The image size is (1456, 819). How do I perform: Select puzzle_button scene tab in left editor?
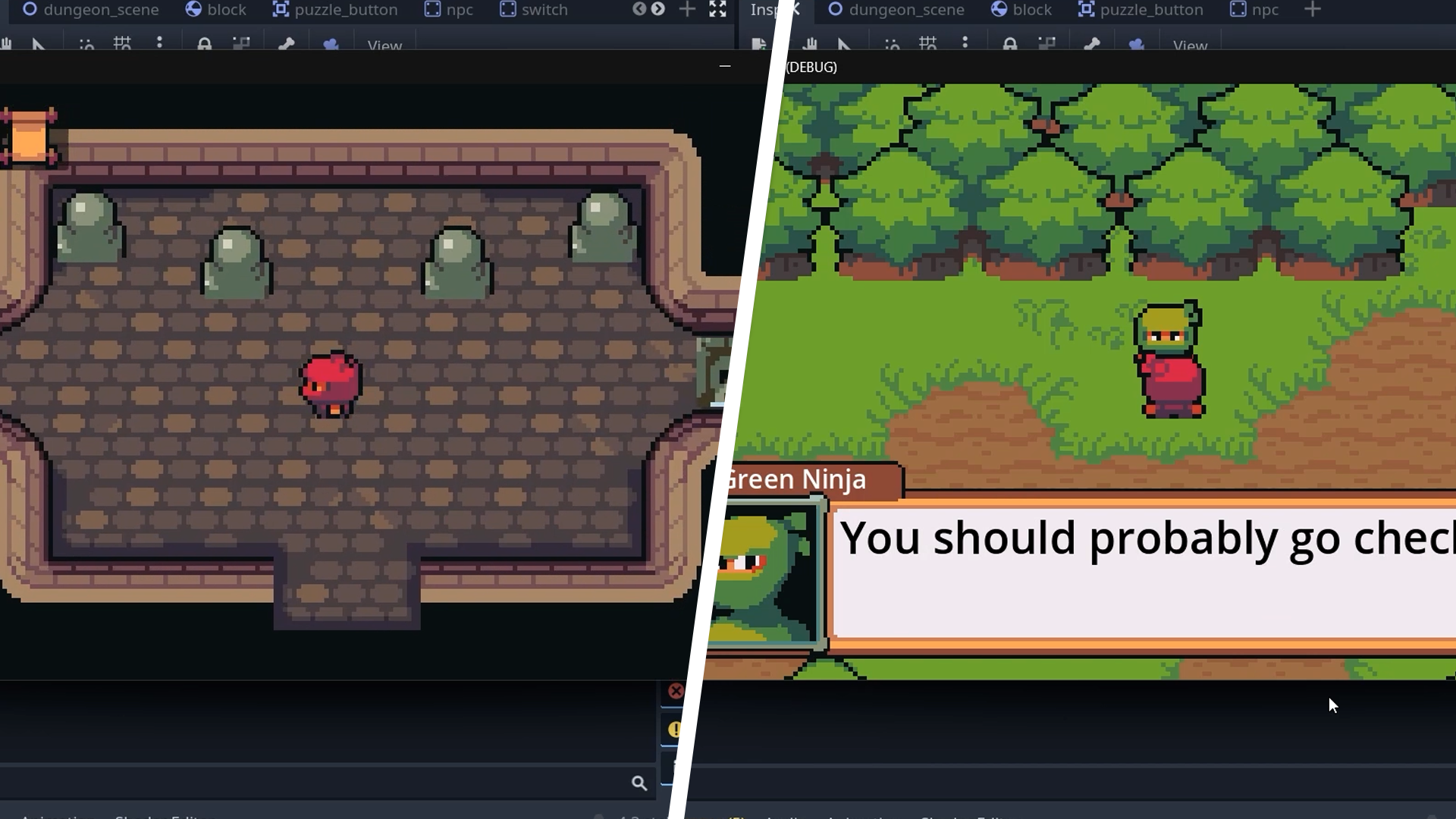click(x=334, y=10)
